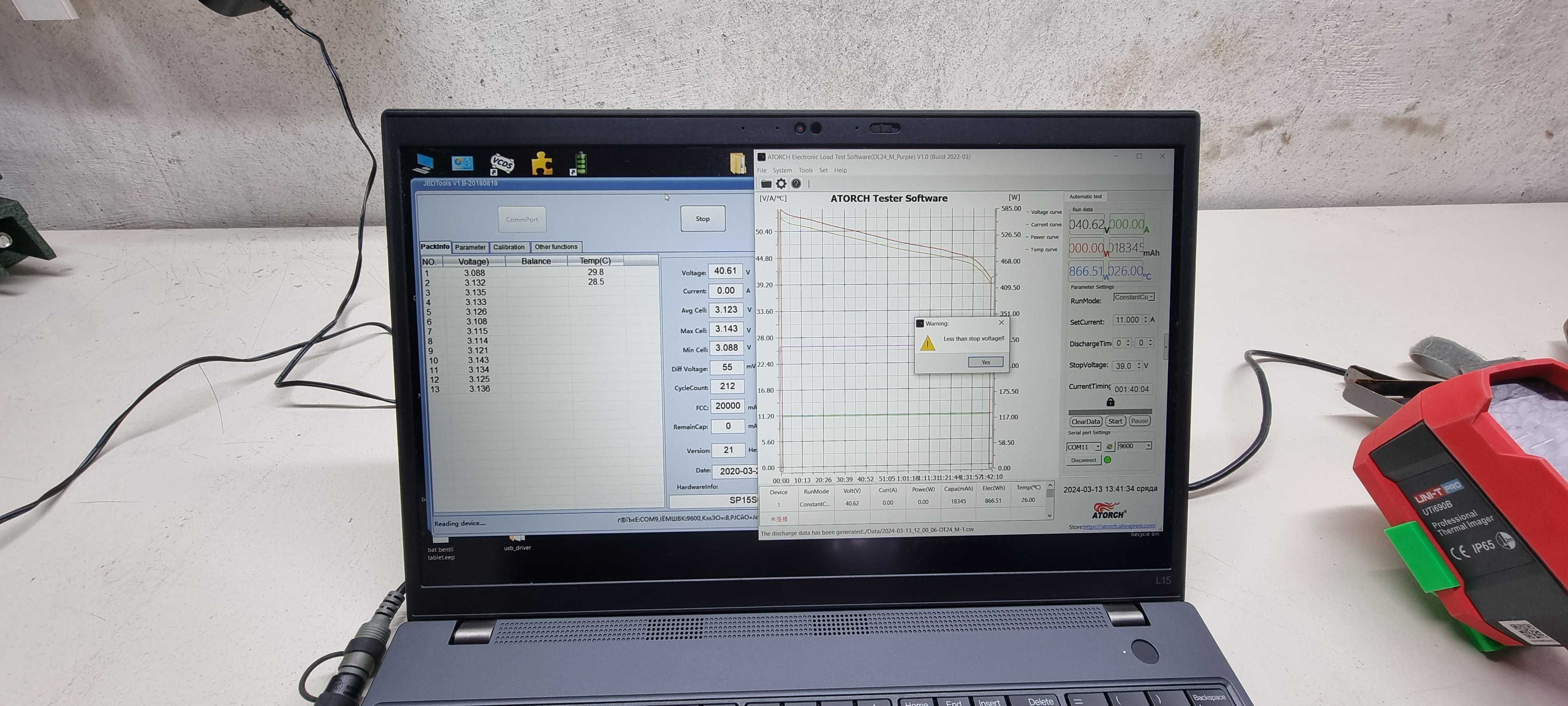The height and width of the screenshot is (706, 1568).
Task: Click Yes in Warning dialog
Action: click(x=985, y=362)
